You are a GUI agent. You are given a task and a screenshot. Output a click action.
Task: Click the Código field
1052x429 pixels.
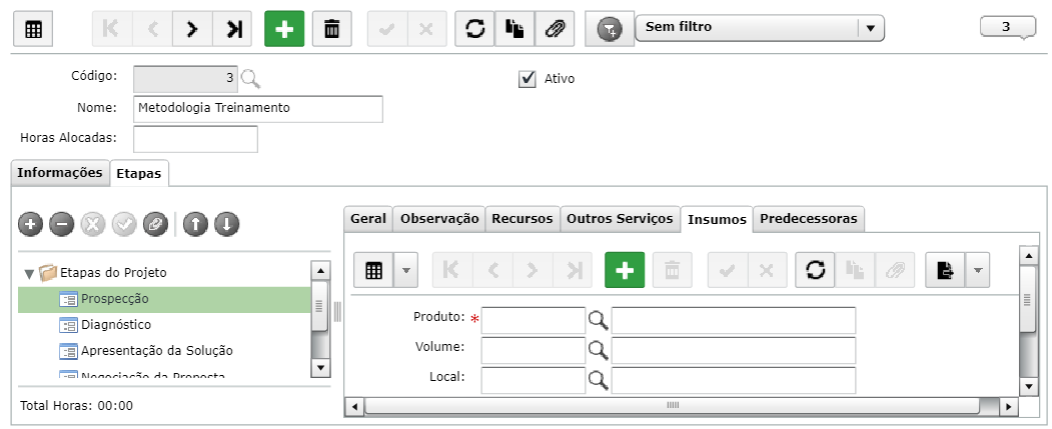(185, 79)
